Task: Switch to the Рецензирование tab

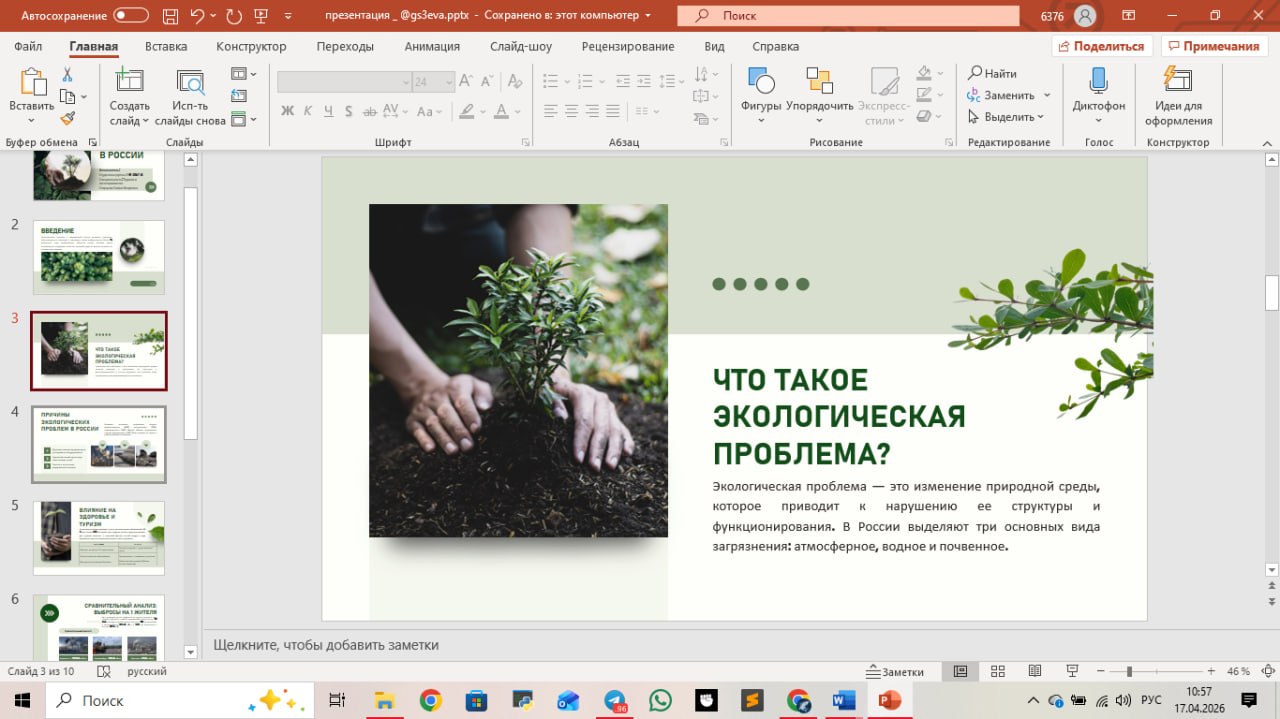Action: coord(628,46)
